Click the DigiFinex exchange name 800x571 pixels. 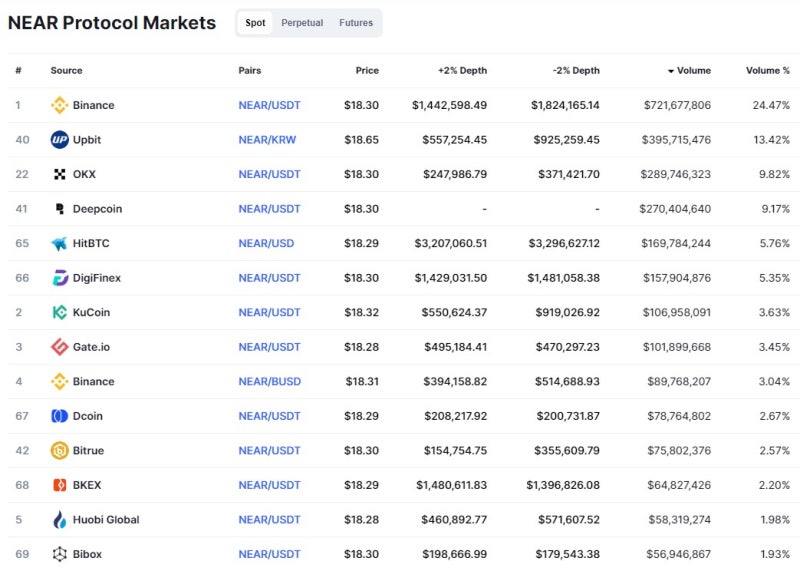(x=97, y=278)
